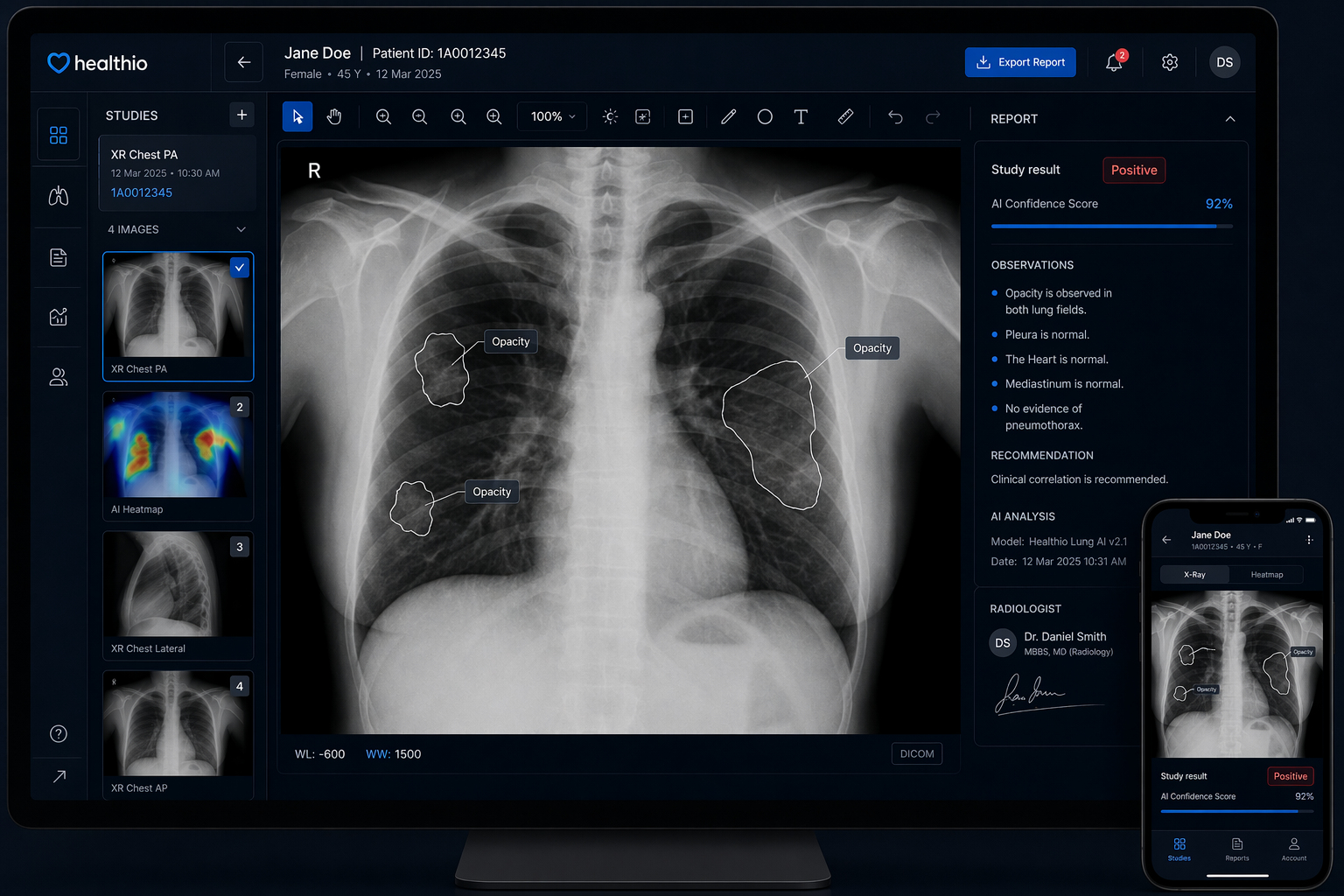The width and height of the screenshot is (1344, 896).
Task: Switch to Heatmap view on phone
Action: 1266,575
